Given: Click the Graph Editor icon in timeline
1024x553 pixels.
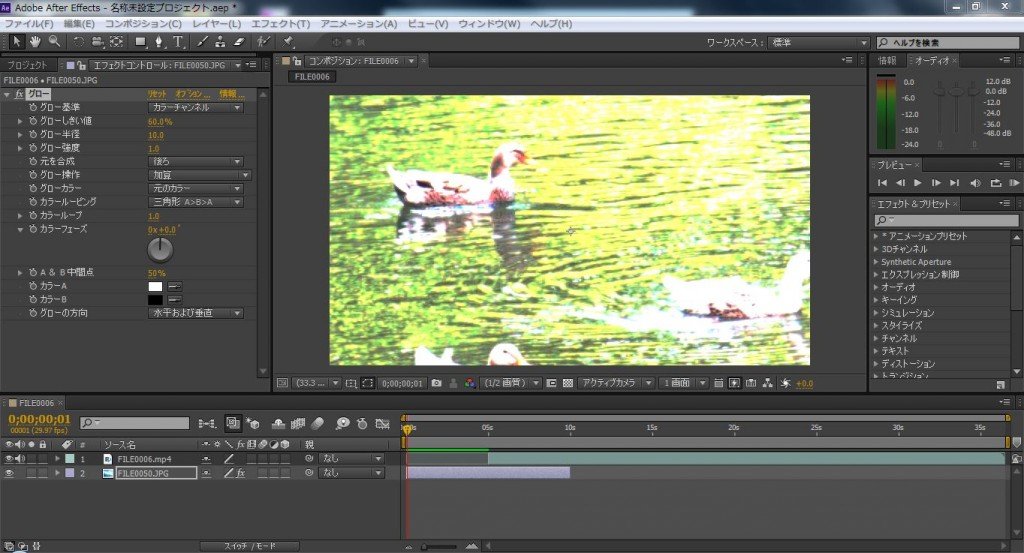Looking at the screenshot, I should tap(383, 424).
